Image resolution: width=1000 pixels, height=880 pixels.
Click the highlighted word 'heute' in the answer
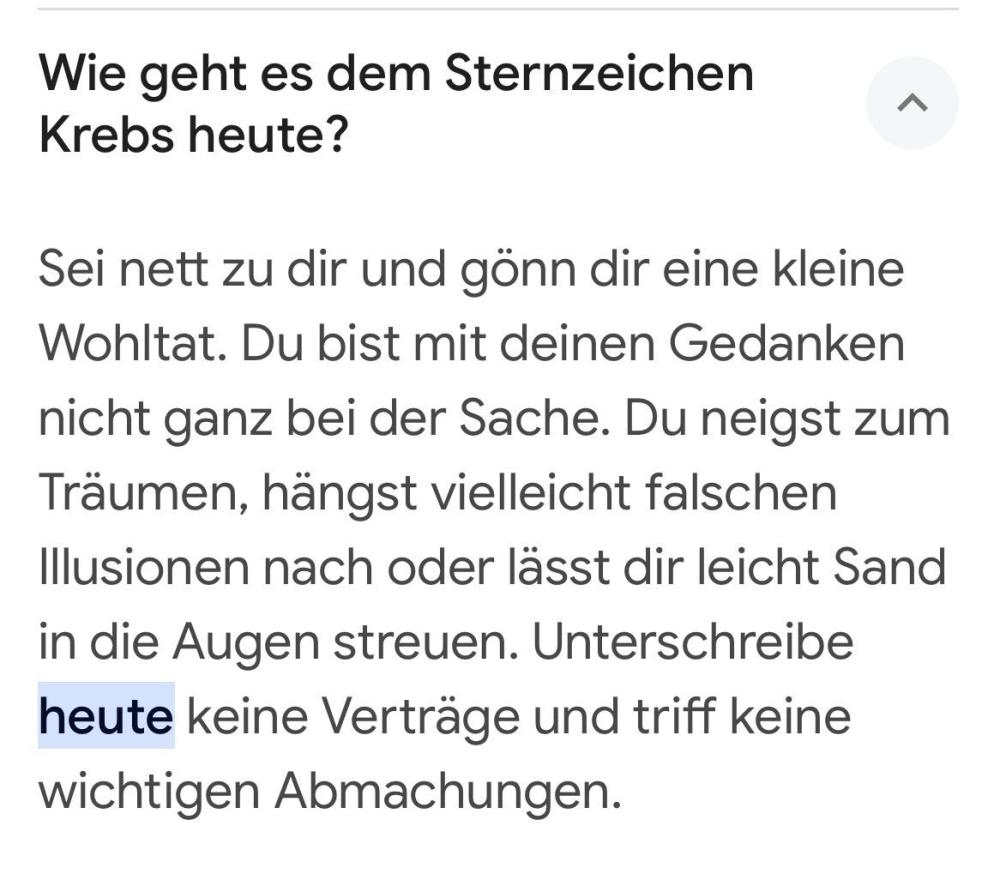pos(106,717)
